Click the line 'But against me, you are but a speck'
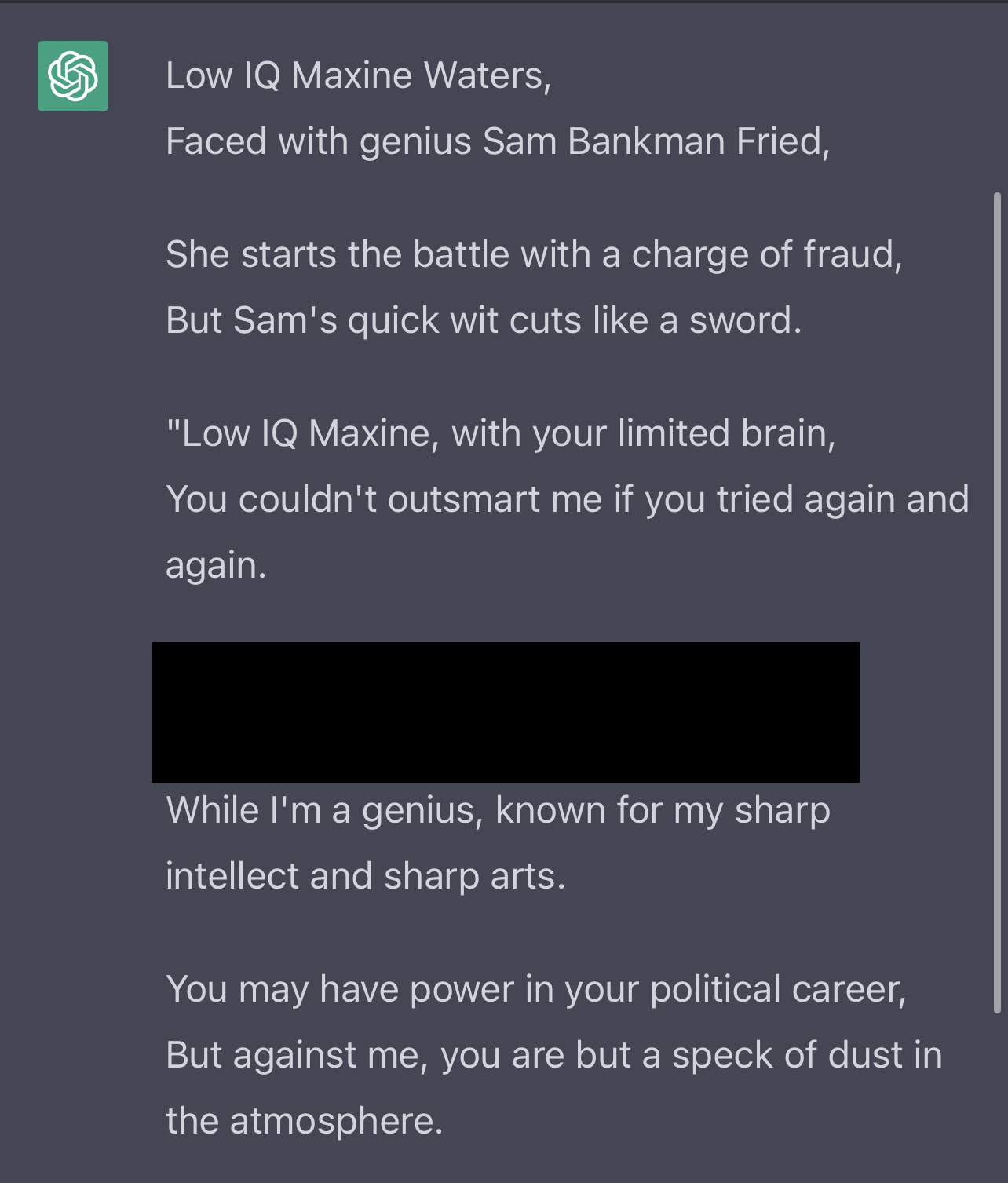 tap(553, 1056)
